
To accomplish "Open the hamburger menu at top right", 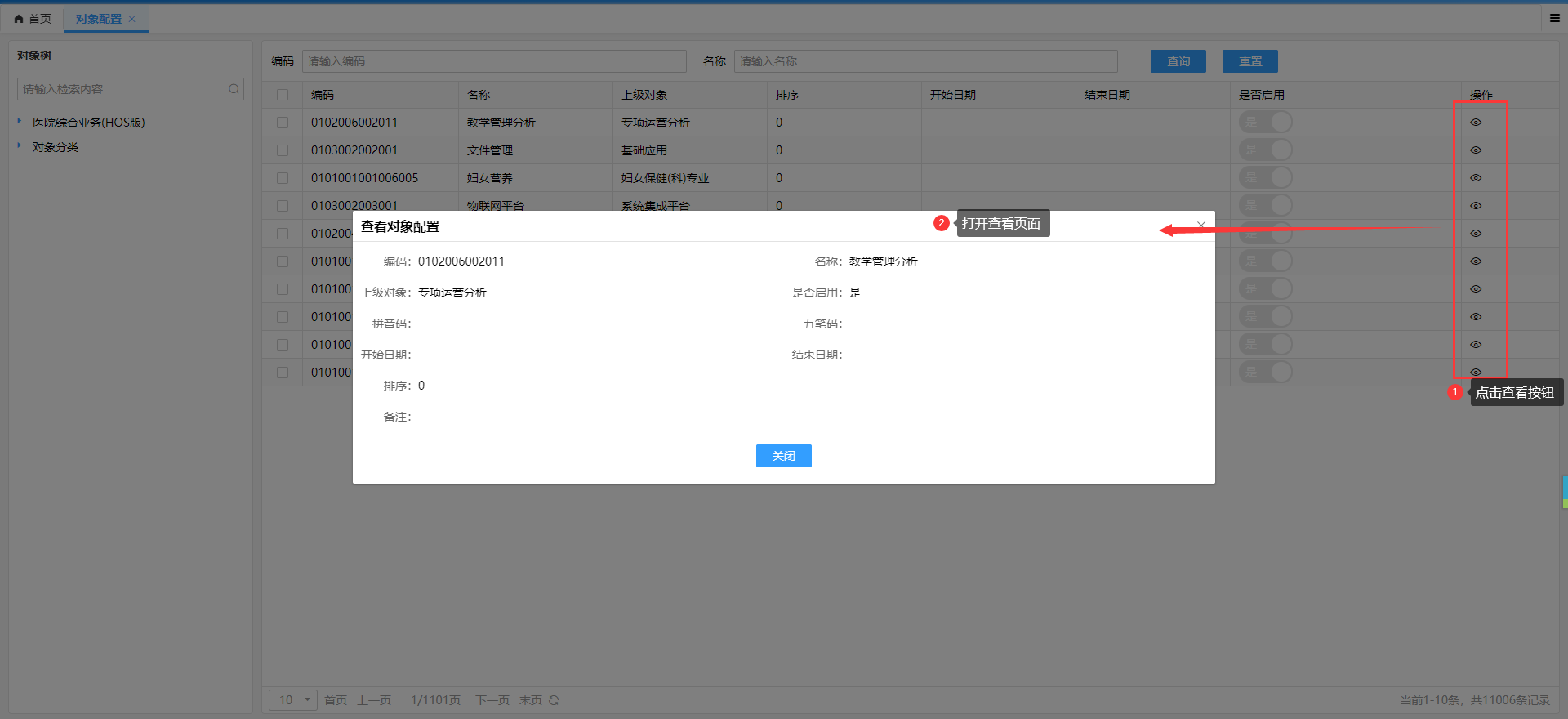I will click(x=1554, y=18).
